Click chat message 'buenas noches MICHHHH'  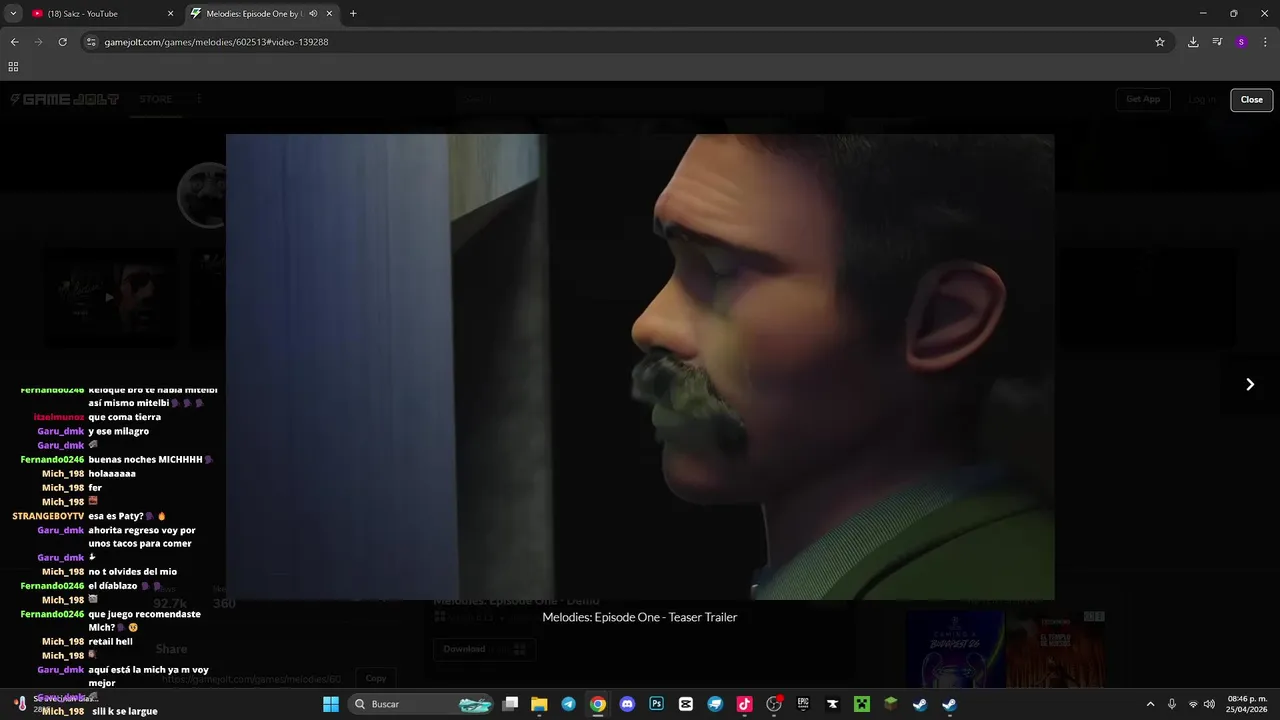tap(145, 459)
